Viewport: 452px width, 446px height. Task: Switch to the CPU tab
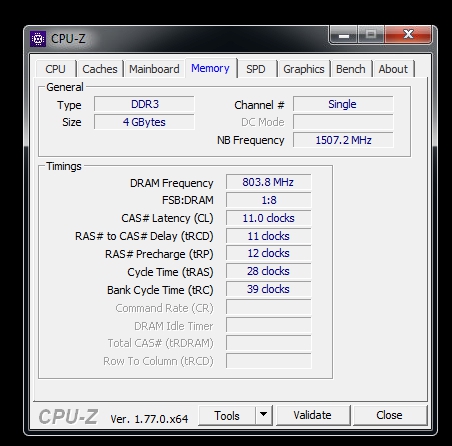pyautogui.click(x=55, y=69)
